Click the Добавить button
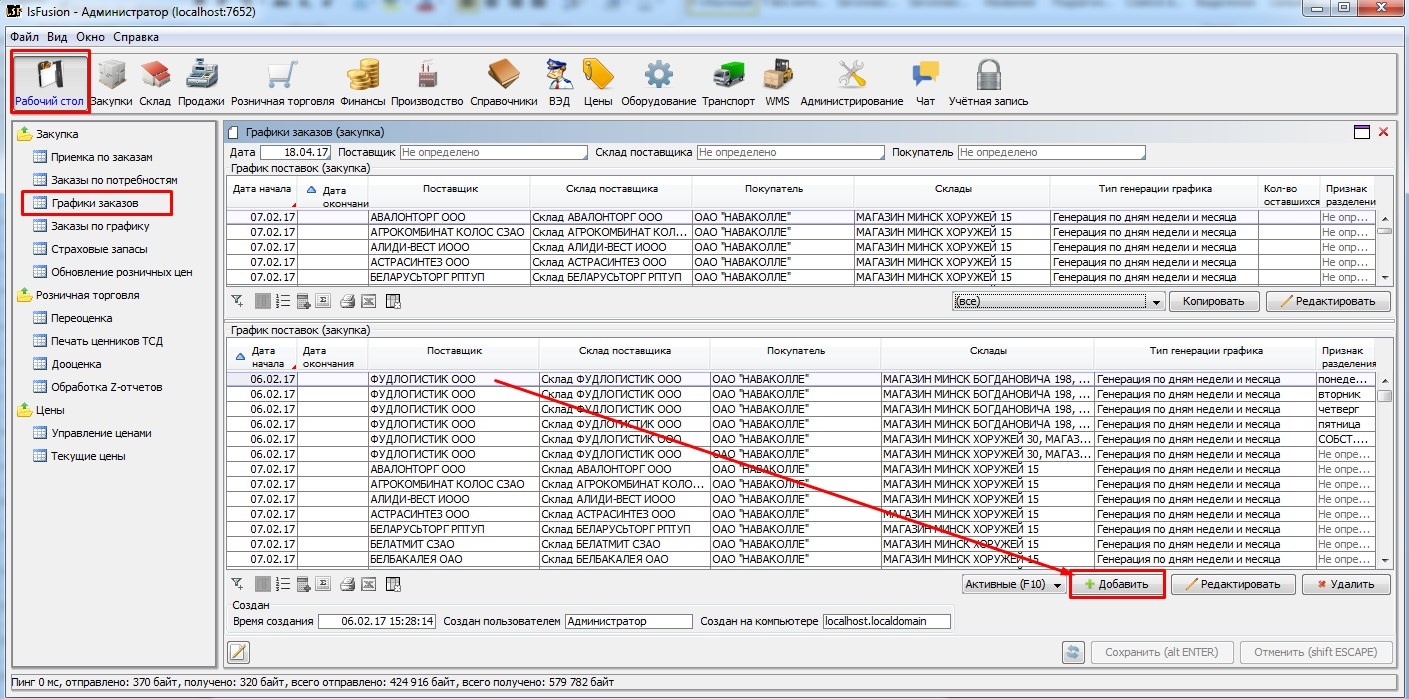The width and height of the screenshot is (1409, 699). [1117, 584]
